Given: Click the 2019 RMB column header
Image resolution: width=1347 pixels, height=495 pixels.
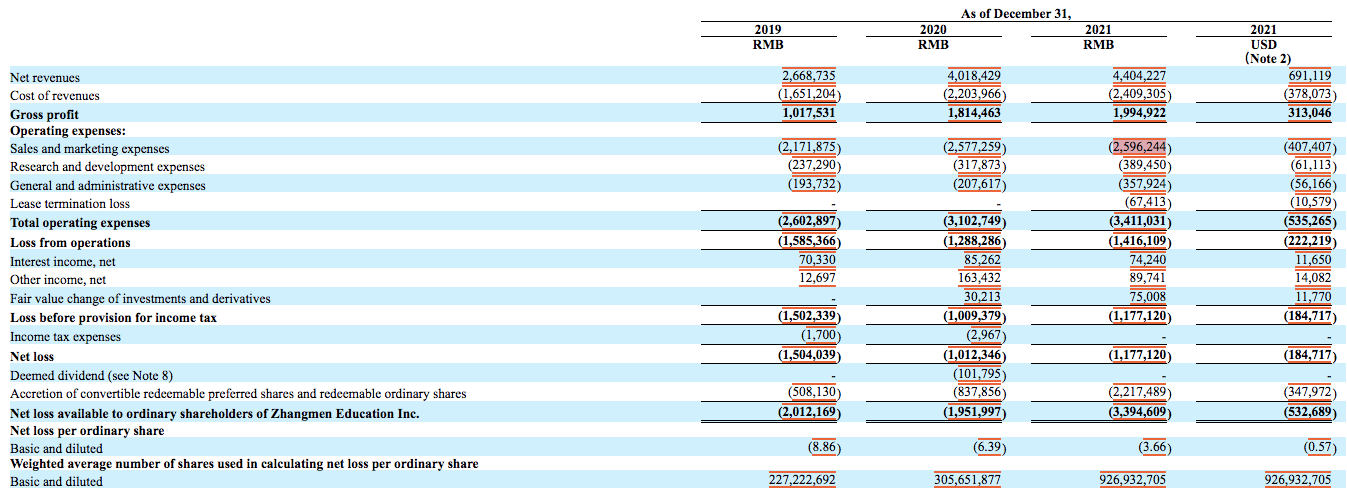Looking at the screenshot, I should 767,38.
